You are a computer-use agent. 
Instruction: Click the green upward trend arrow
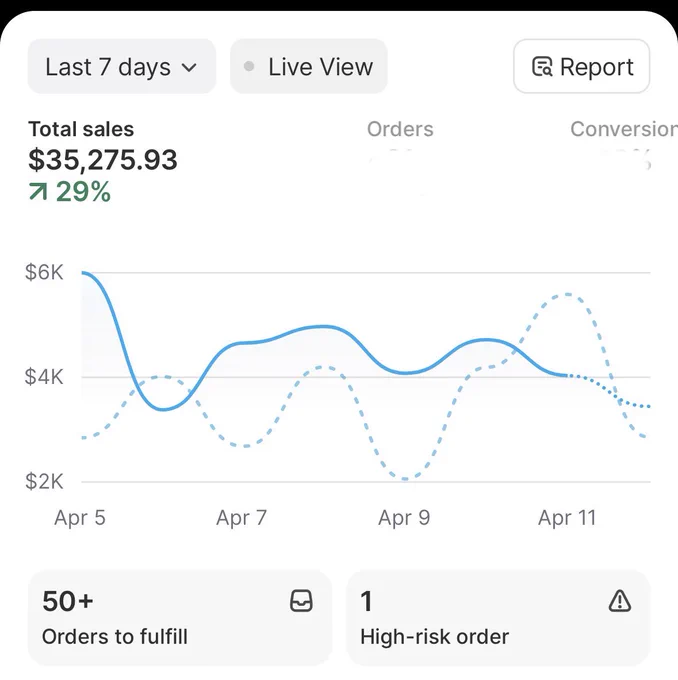[x=38, y=191]
